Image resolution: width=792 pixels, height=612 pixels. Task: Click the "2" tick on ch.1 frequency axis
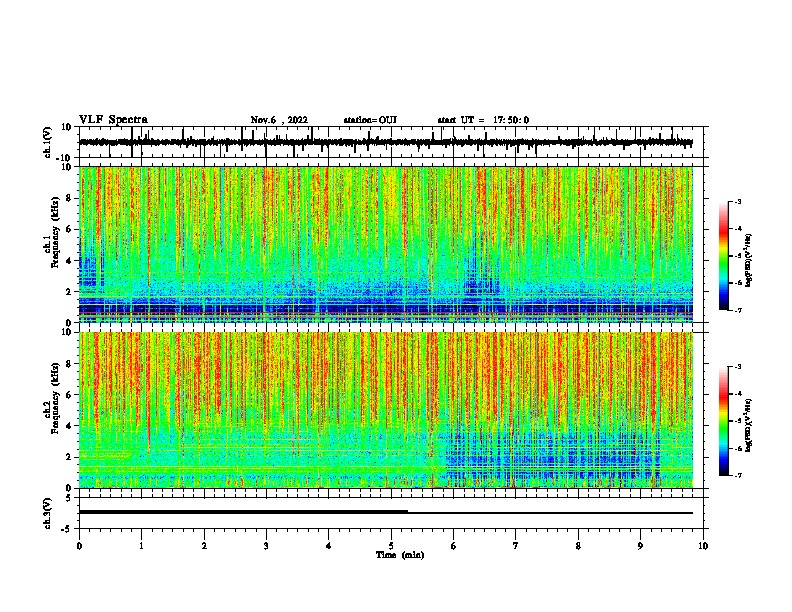click(70, 291)
